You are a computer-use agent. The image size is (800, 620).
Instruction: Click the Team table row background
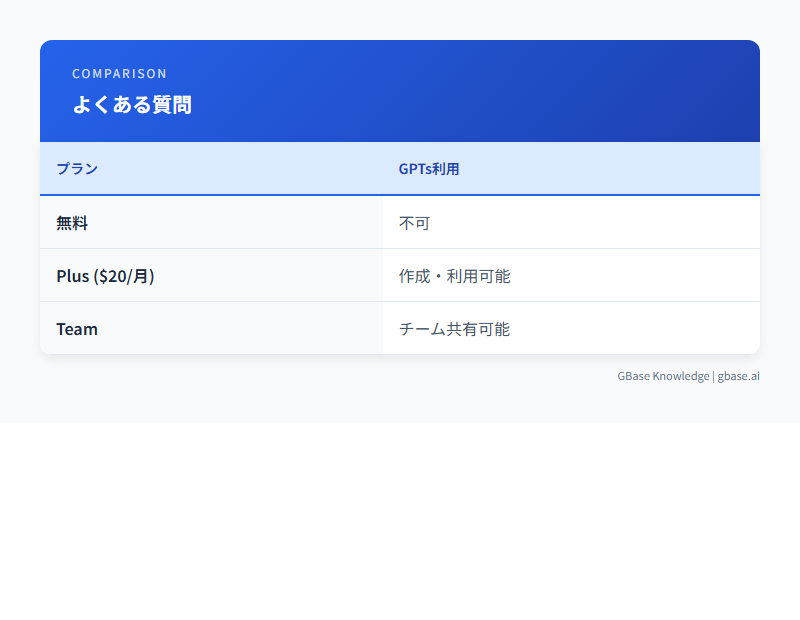250,328
